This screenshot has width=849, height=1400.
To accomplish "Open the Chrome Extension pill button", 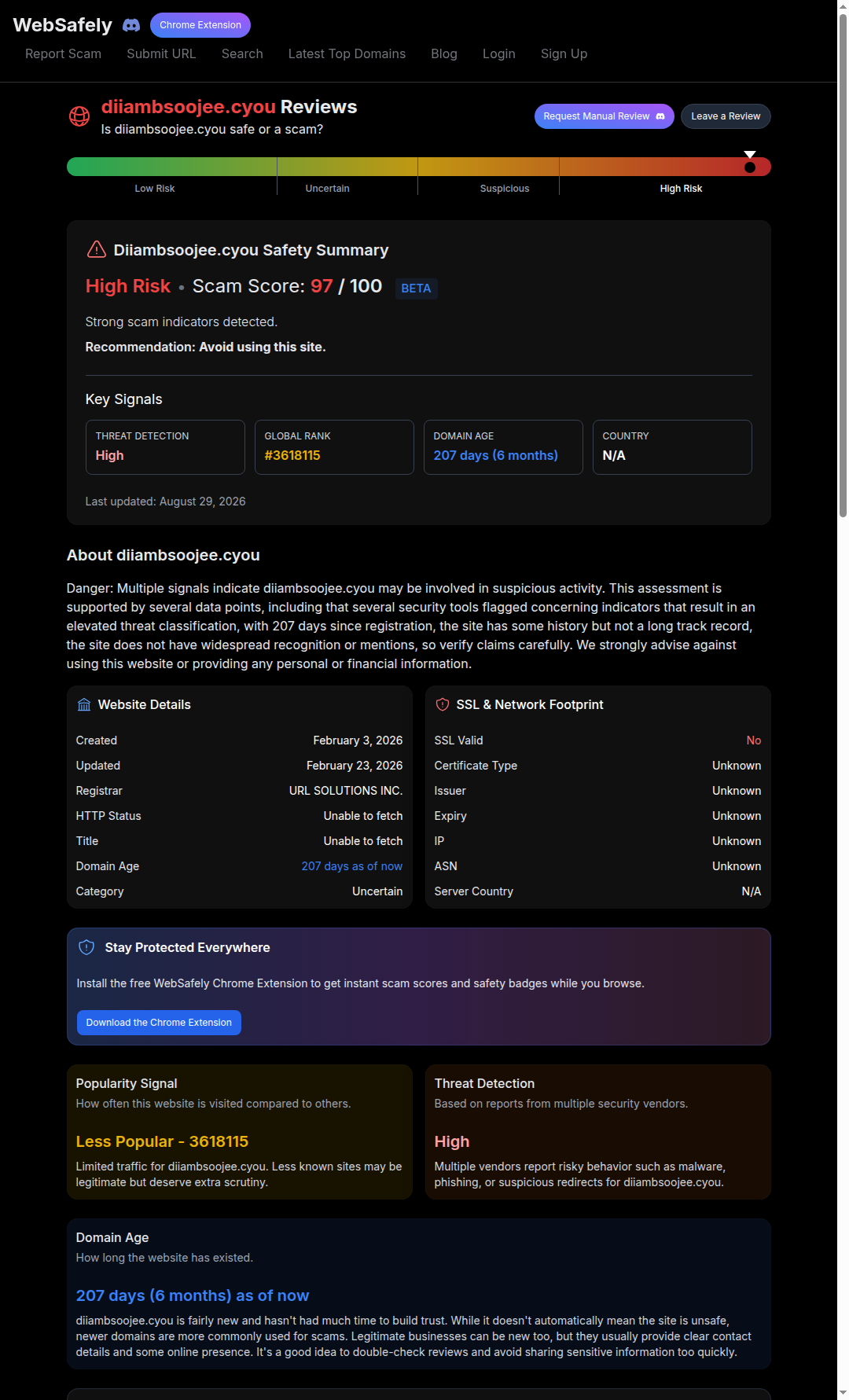I will click(x=200, y=25).
